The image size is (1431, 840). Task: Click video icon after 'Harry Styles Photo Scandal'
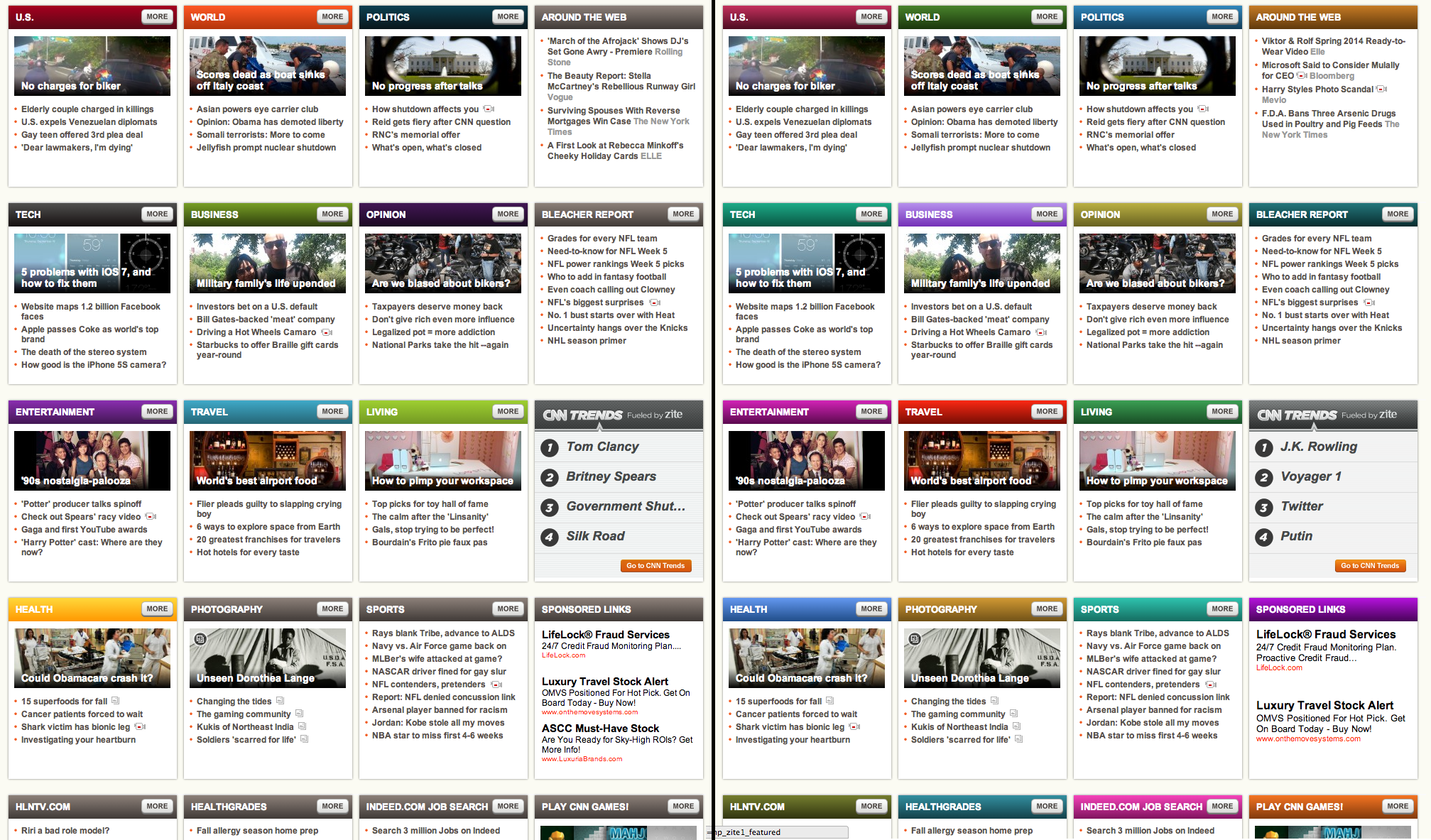tap(1381, 89)
